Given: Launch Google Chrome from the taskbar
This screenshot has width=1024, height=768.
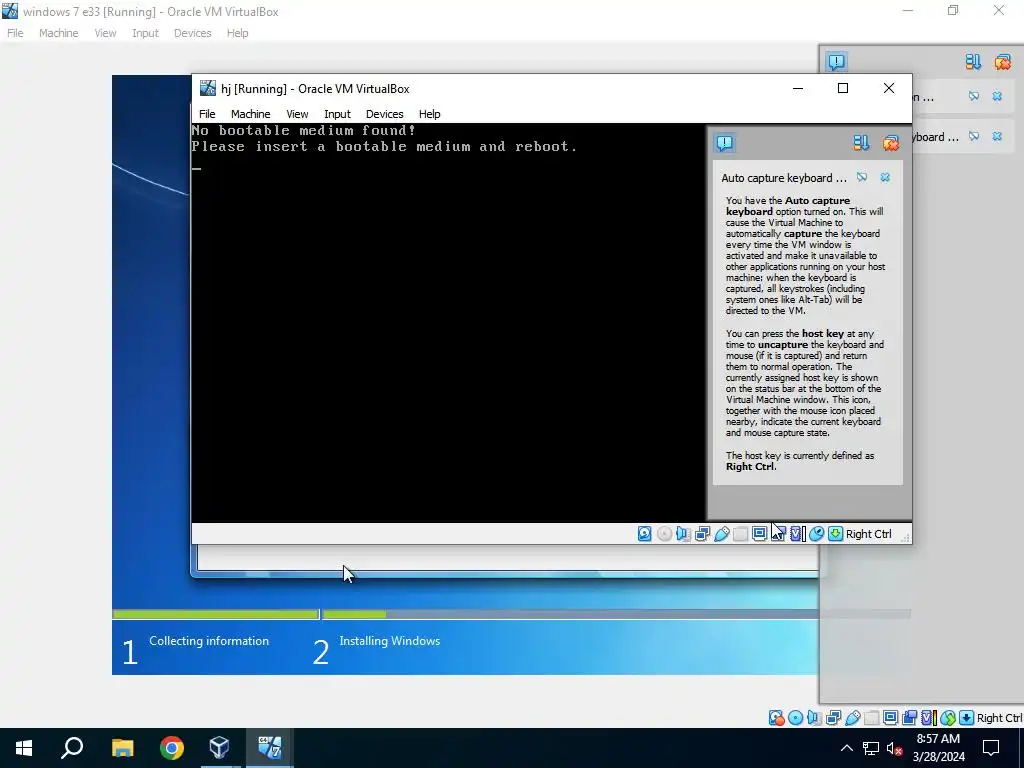Looking at the screenshot, I should coord(171,748).
